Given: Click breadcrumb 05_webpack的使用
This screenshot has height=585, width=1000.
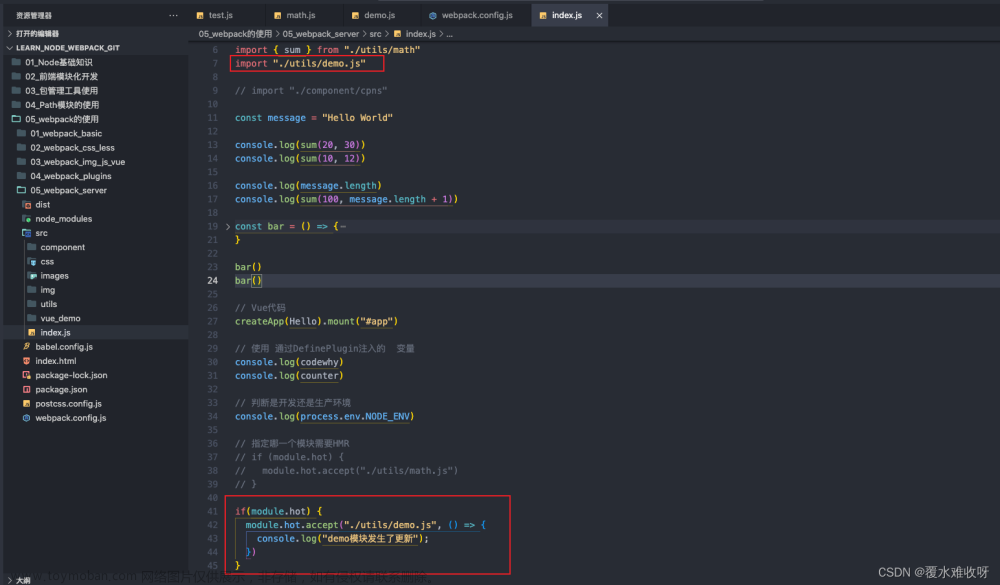Looking at the screenshot, I should (235, 34).
